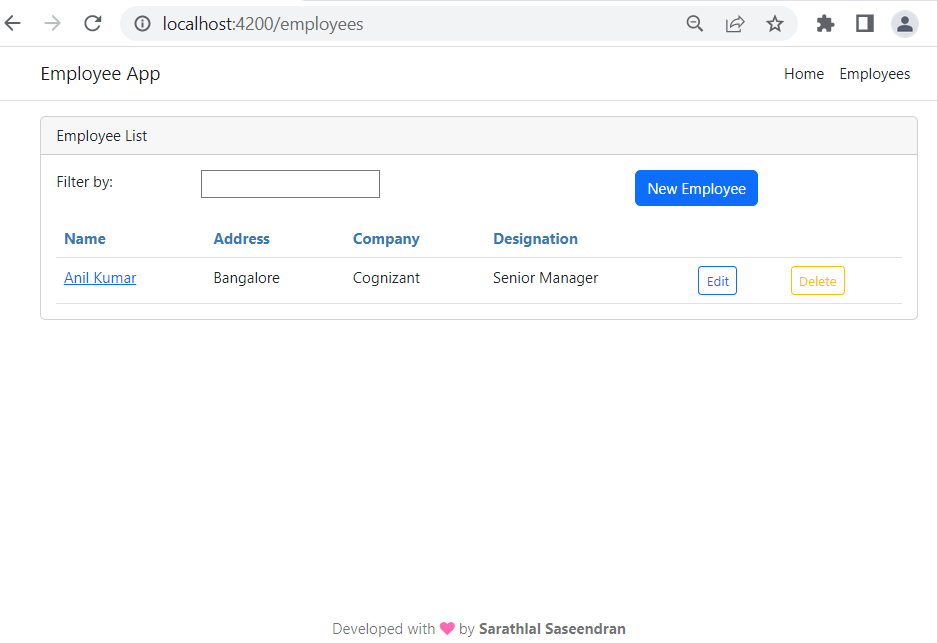Open the user profile avatar

[905, 24]
